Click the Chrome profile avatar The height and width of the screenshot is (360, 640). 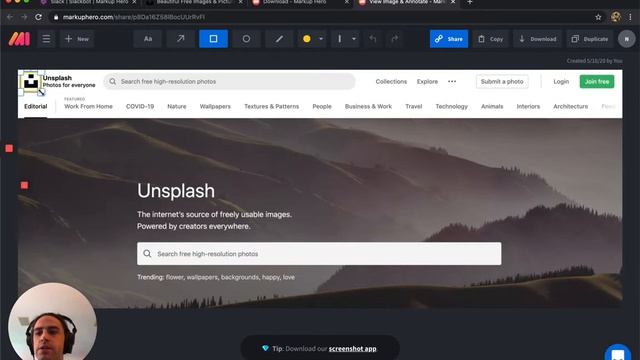[x=616, y=17]
